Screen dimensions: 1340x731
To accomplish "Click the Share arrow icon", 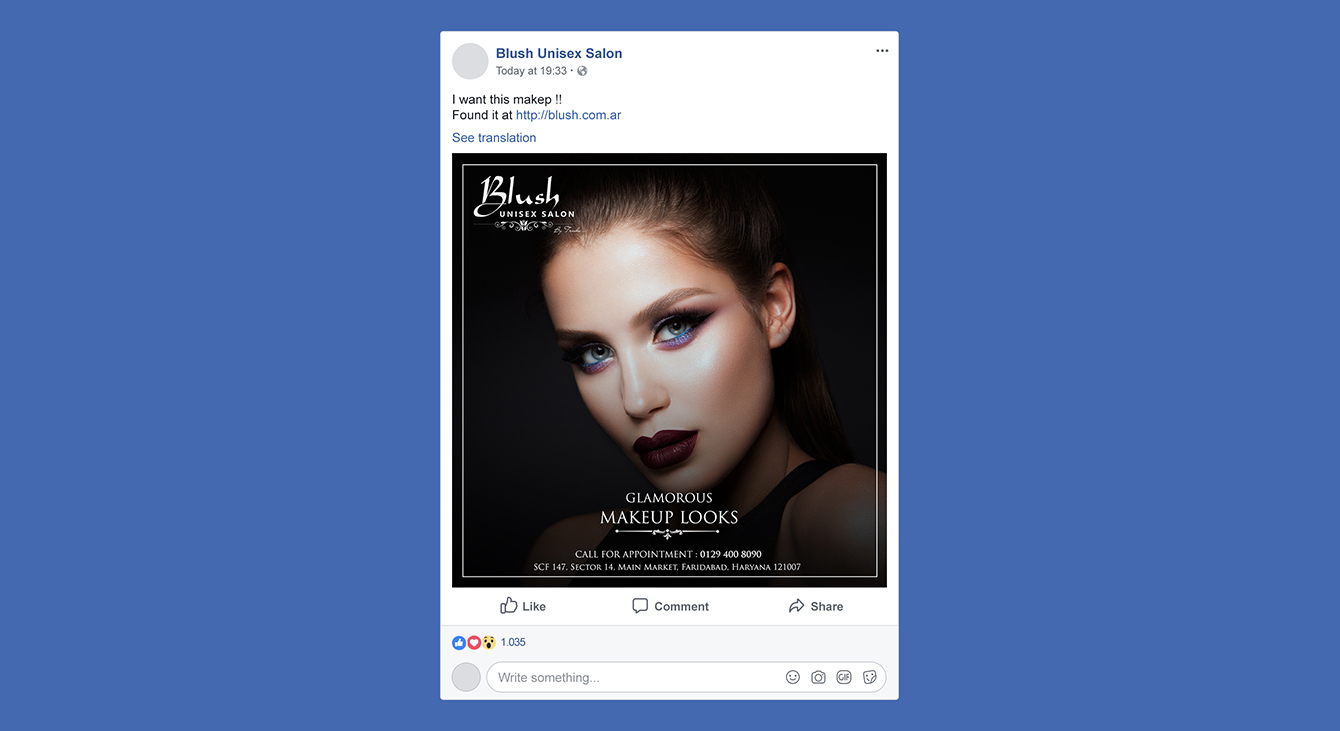I will coord(796,606).
